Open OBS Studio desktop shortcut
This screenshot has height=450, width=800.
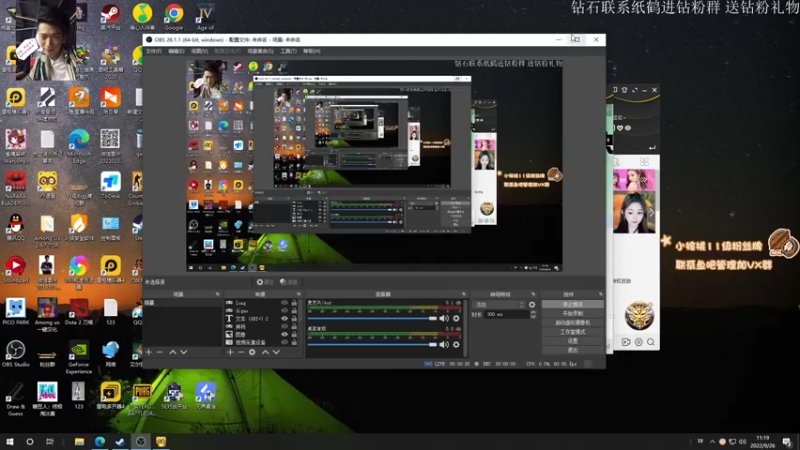[15, 350]
